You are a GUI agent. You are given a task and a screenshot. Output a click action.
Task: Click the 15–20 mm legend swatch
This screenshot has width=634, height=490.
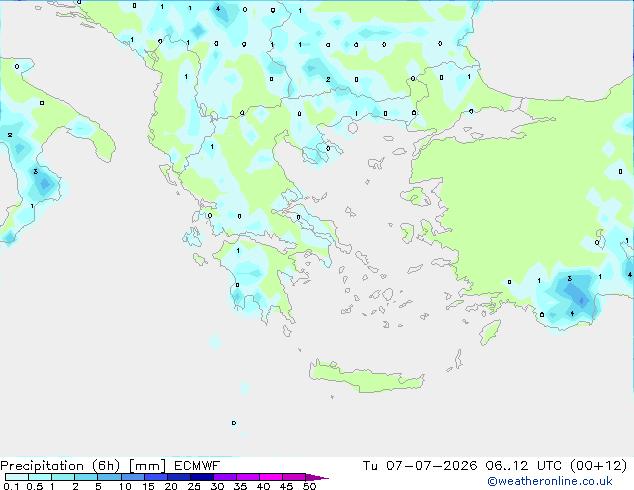(x=155, y=477)
